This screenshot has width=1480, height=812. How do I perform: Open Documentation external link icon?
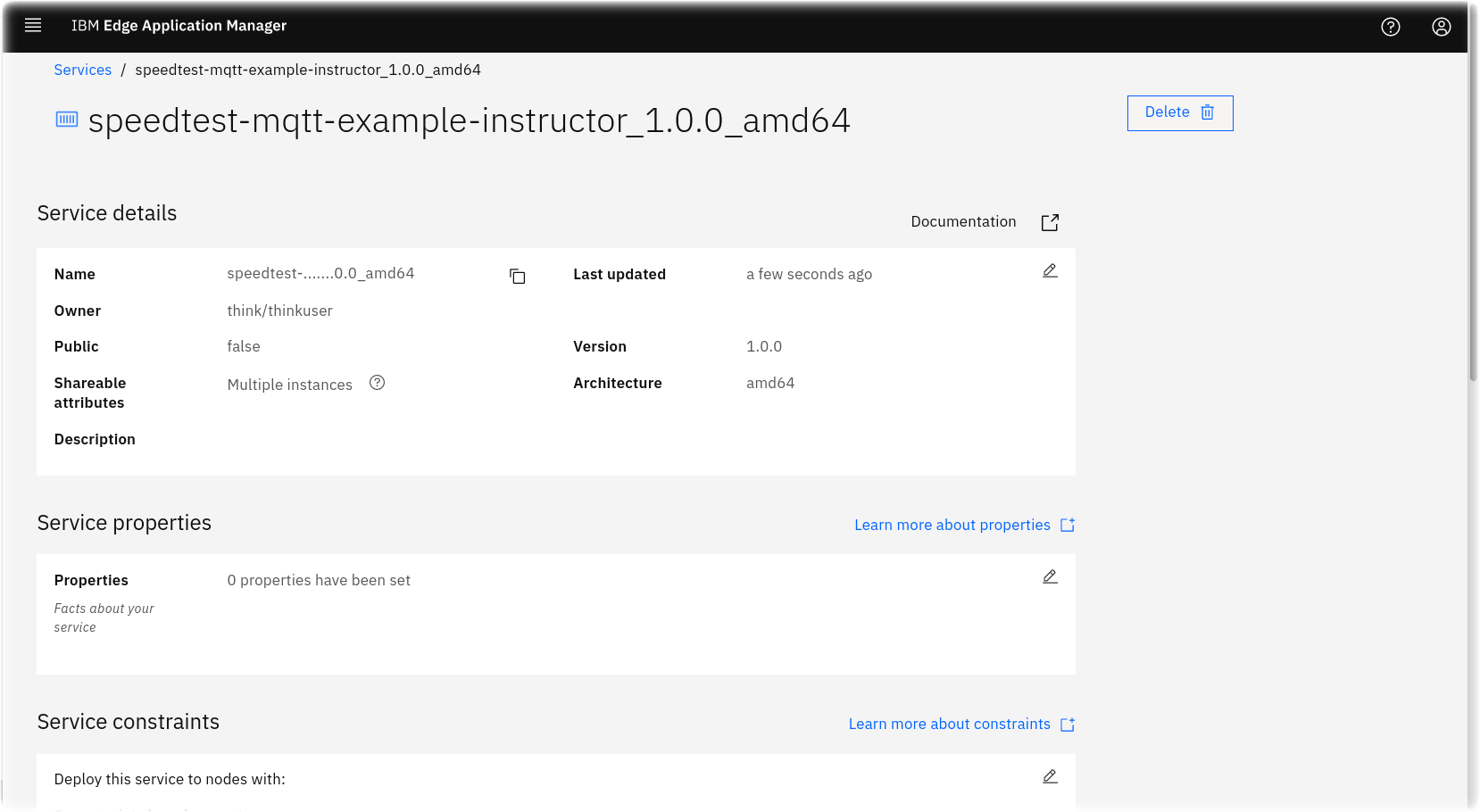point(1050,223)
